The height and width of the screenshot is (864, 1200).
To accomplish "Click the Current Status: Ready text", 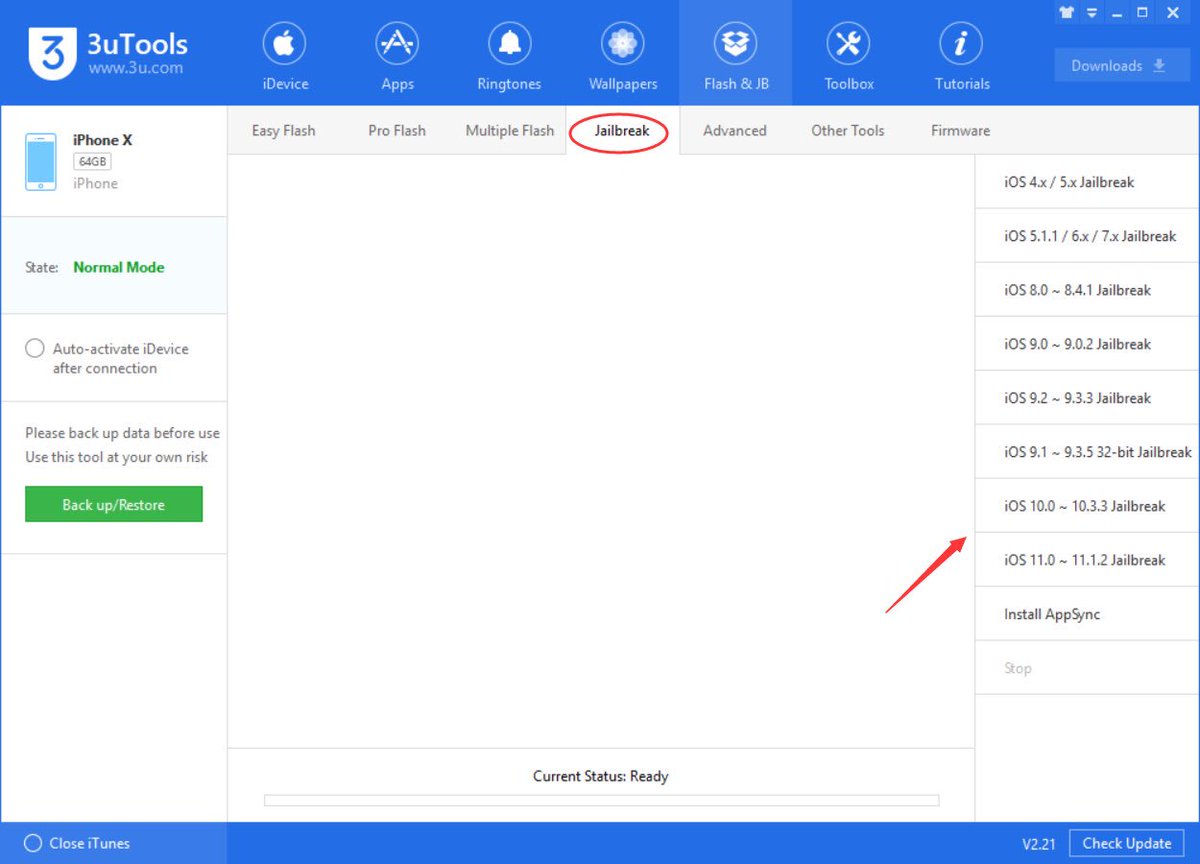I will coord(601,776).
